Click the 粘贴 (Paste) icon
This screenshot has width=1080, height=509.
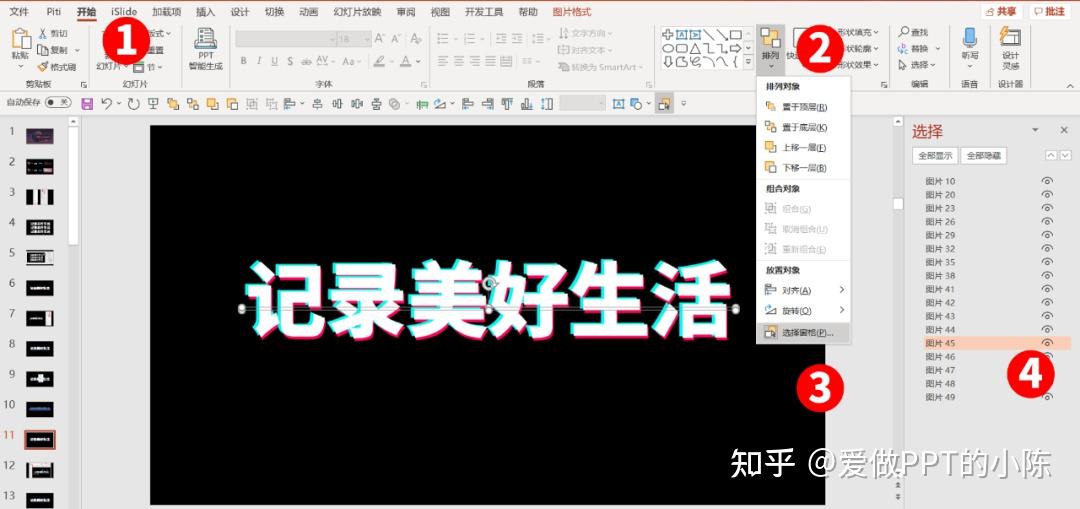click(x=21, y=39)
